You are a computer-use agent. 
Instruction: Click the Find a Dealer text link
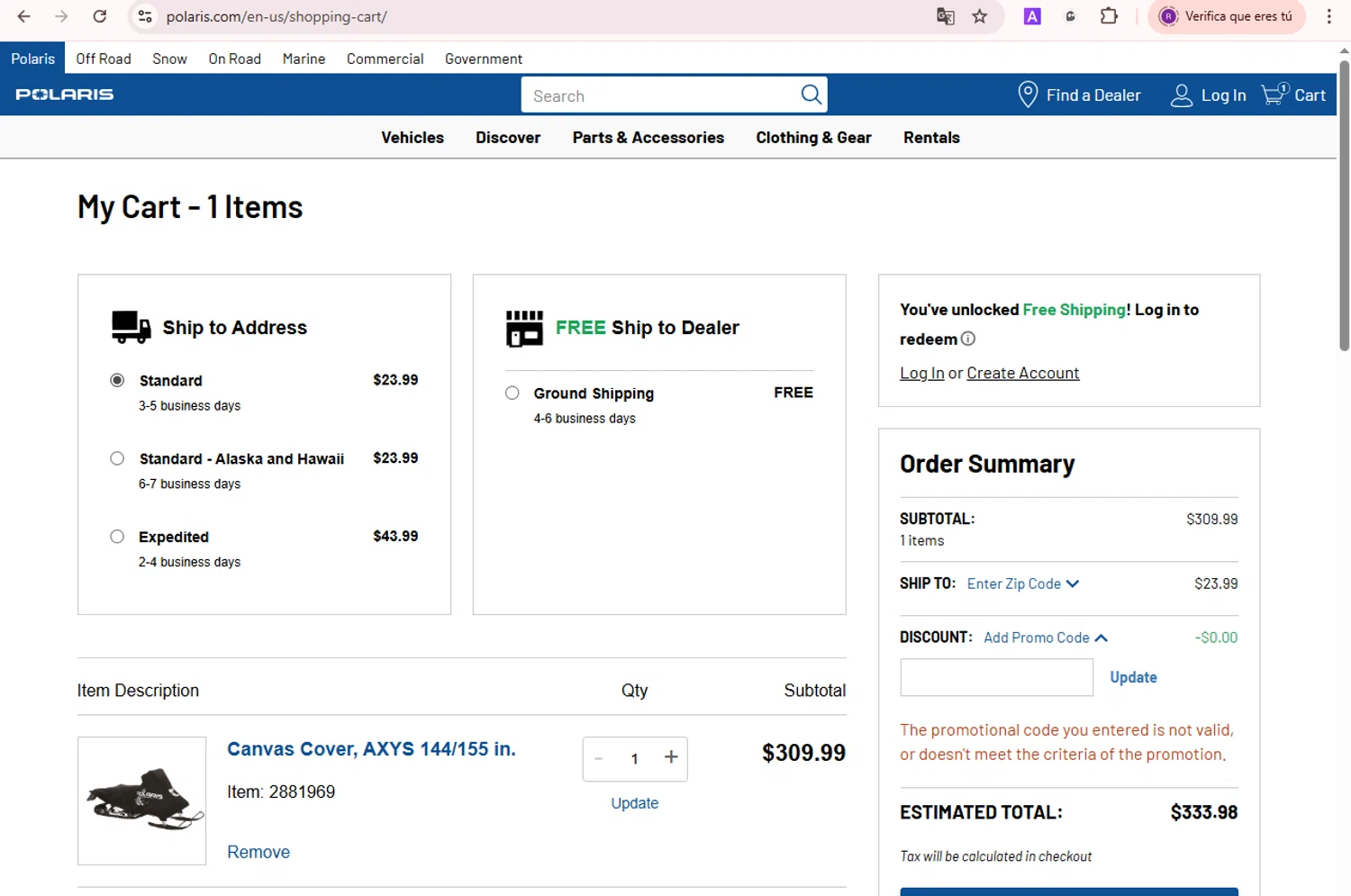pos(1093,95)
